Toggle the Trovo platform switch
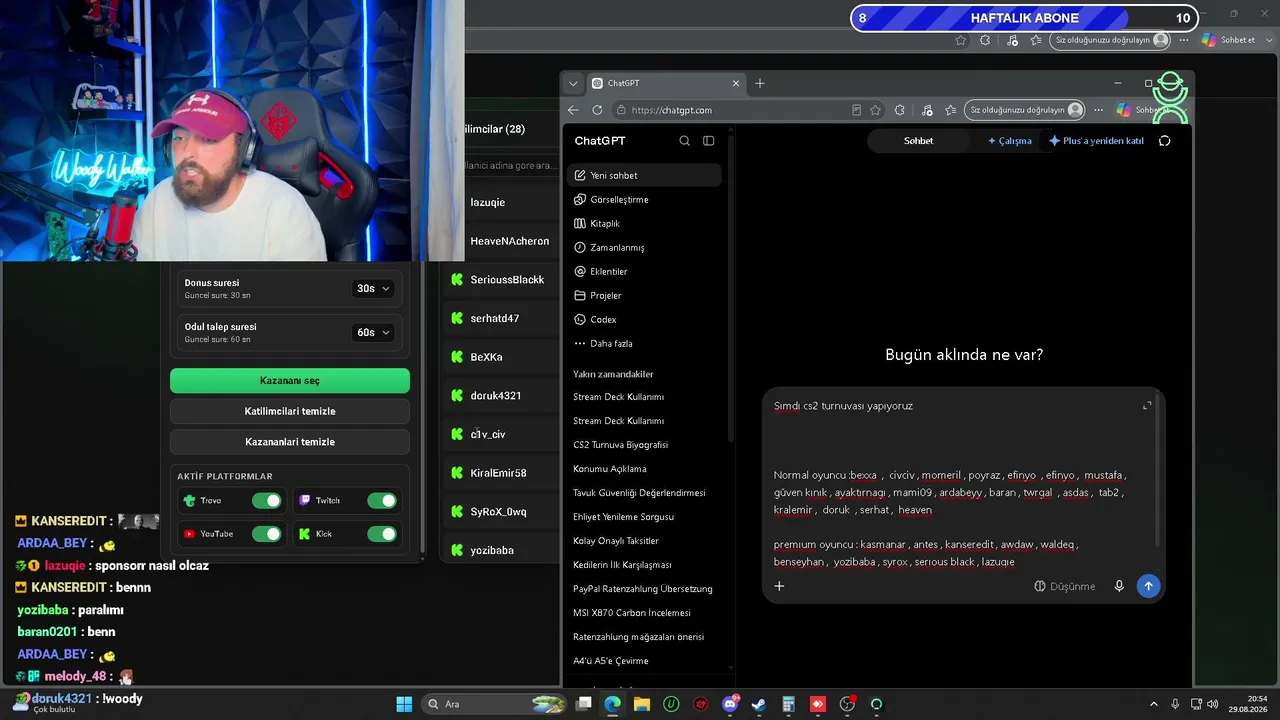Image resolution: width=1280 pixels, height=720 pixels. (x=266, y=501)
